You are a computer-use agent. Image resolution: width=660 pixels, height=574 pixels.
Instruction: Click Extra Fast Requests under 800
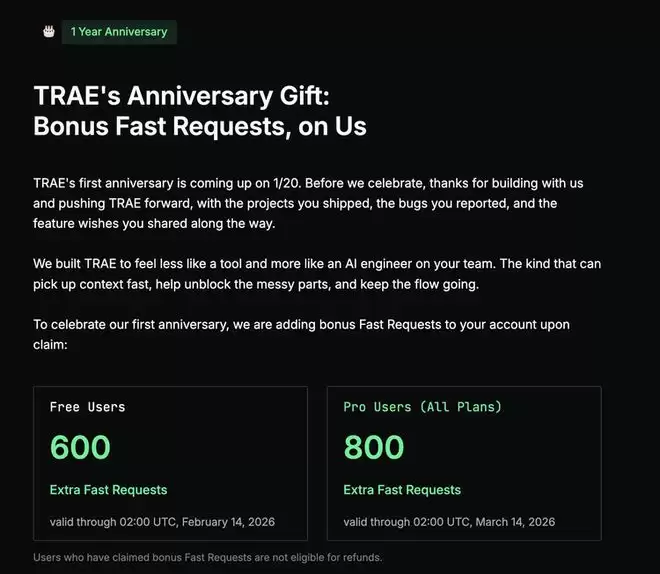(402, 490)
